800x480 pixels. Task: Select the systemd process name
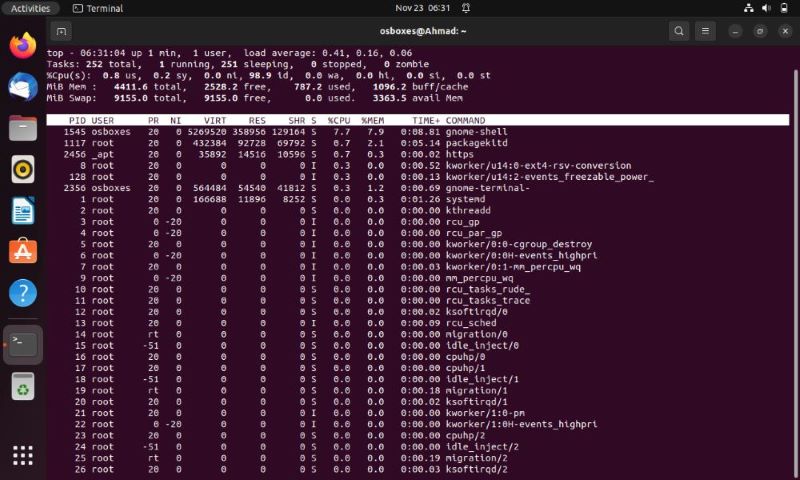[465, 199]
